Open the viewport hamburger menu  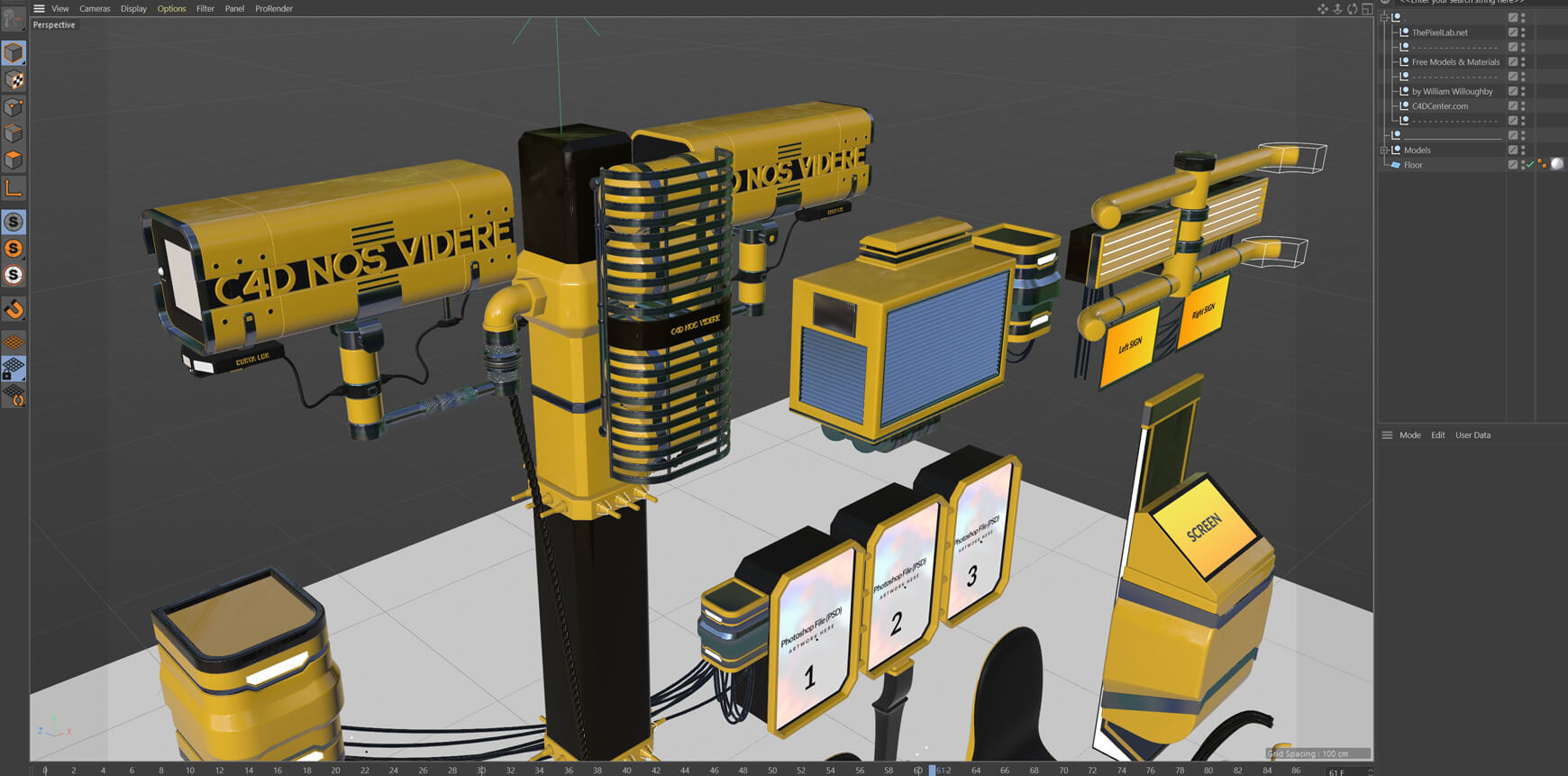(x=39, y=8)
